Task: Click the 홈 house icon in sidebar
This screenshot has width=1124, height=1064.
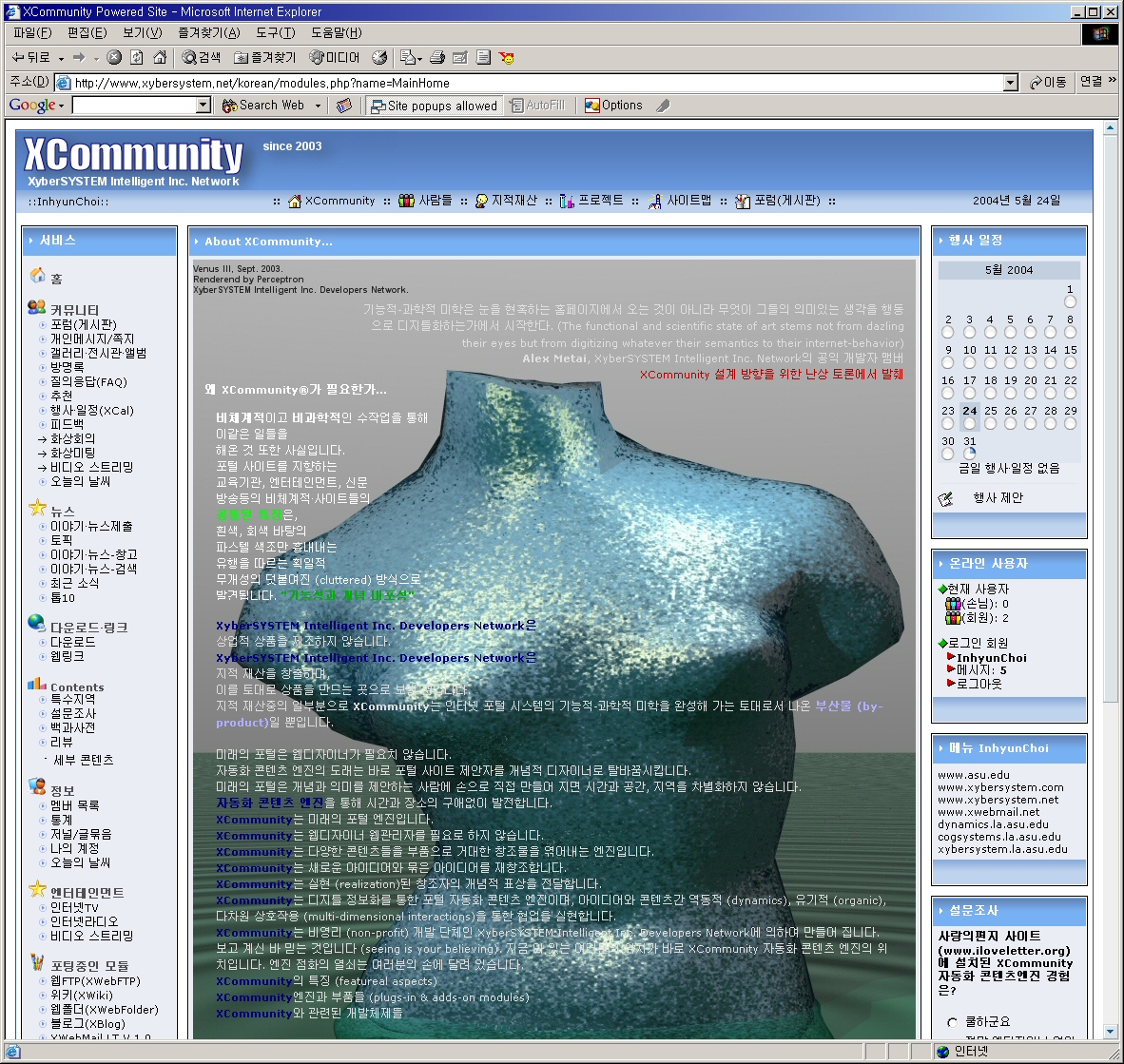Action: (x=38, y=276)
